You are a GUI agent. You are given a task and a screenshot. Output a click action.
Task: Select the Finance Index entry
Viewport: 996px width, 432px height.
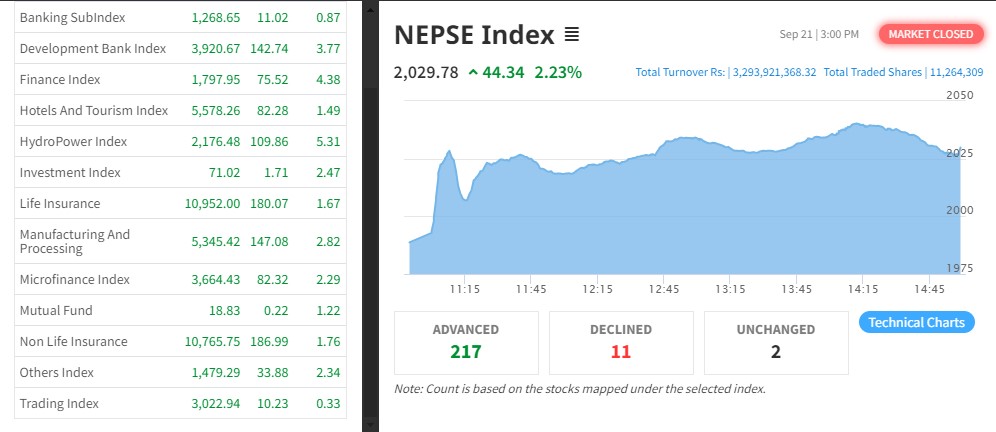click(x=60, y=79)
